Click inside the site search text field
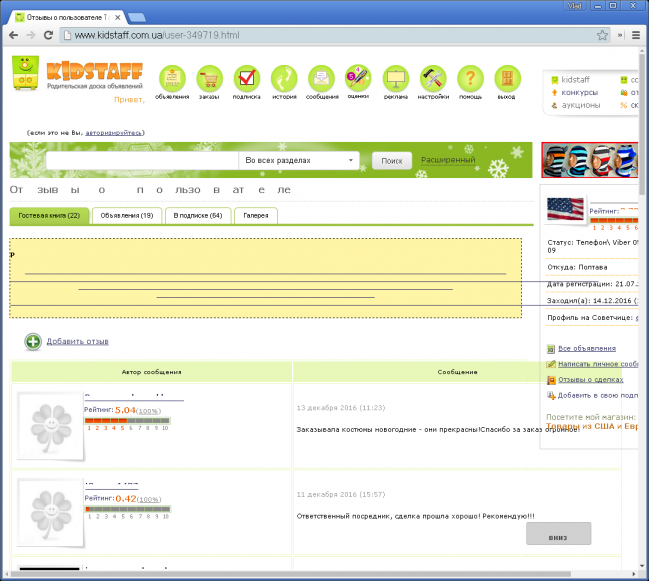649x581 pixels. click(x=141, y=160)
